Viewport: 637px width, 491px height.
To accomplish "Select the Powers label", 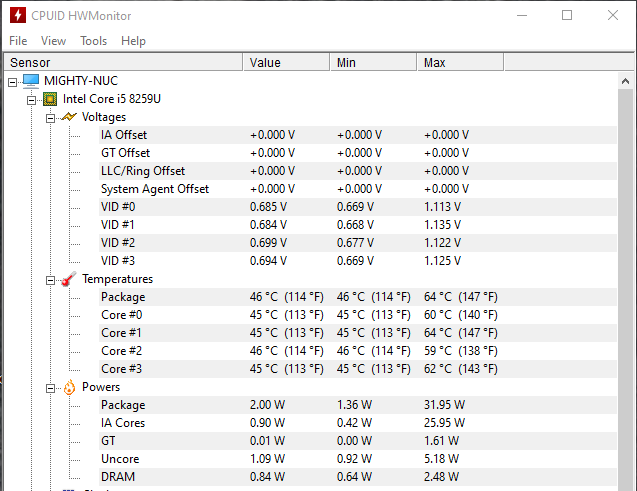I will click(101, 387).
